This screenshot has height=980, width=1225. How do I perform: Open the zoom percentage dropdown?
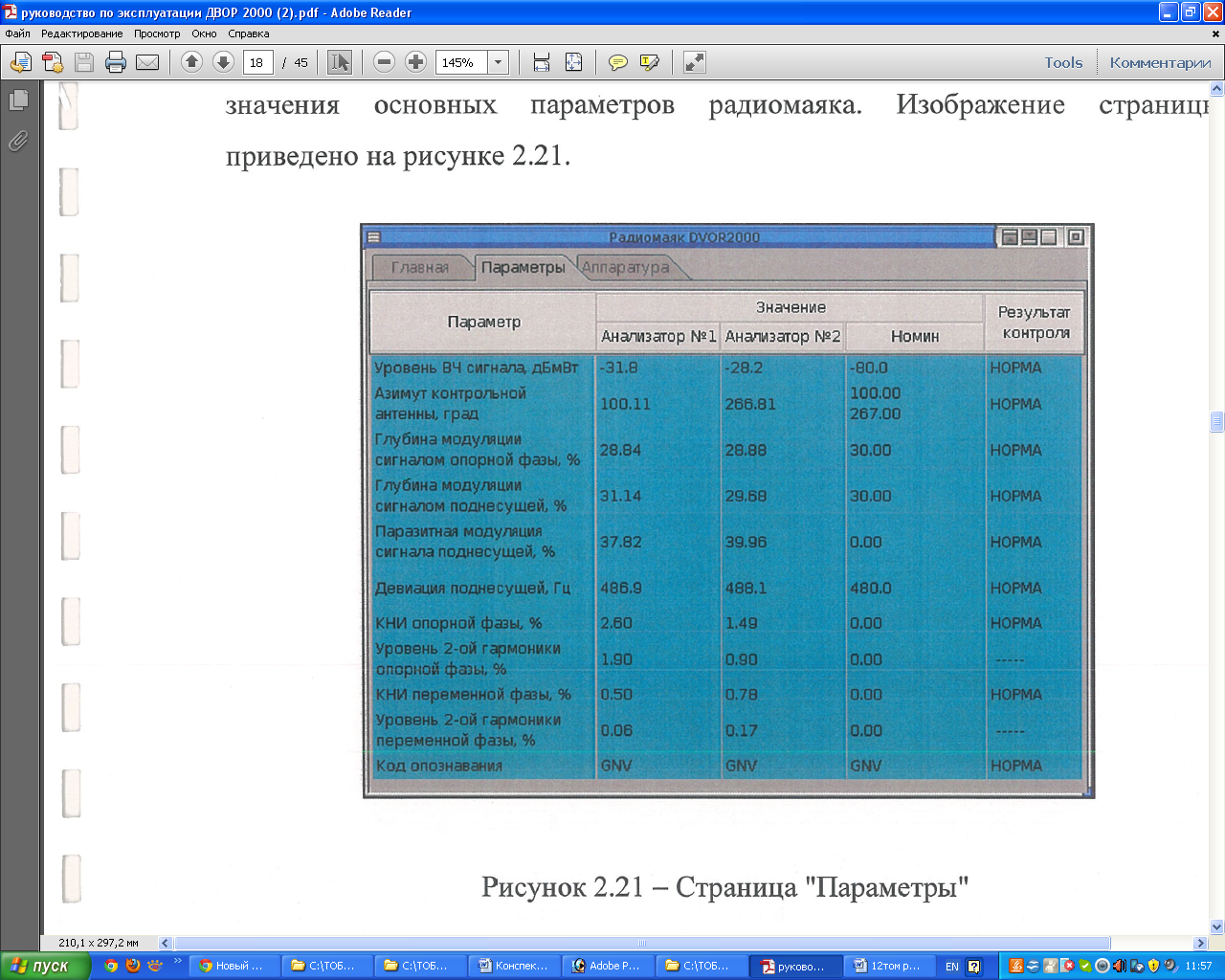(x=498, y=63)
